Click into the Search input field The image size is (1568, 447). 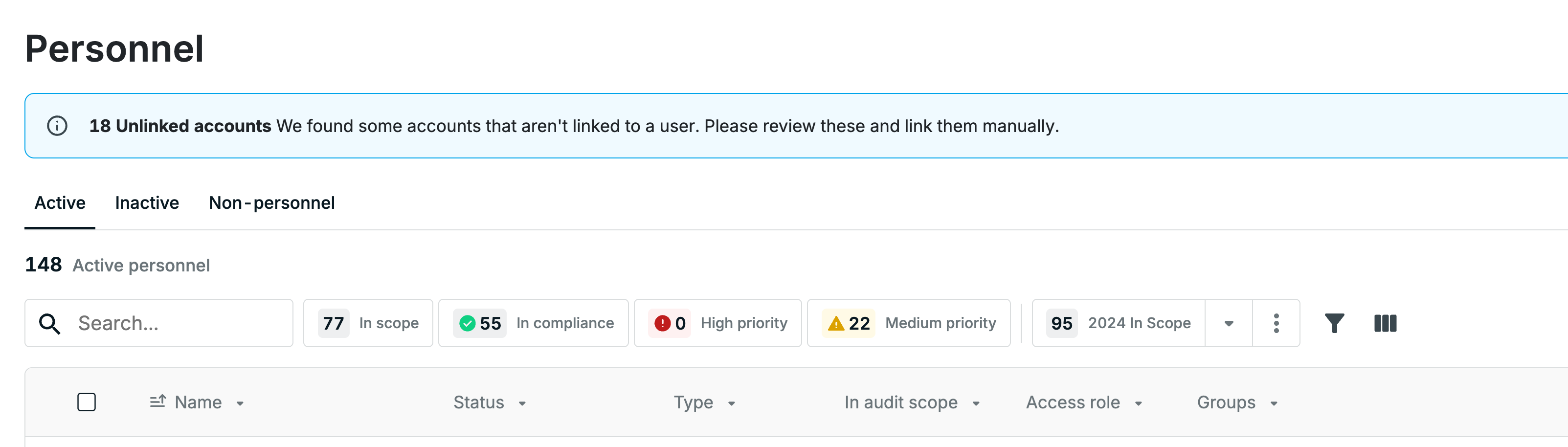coord(159,323)
